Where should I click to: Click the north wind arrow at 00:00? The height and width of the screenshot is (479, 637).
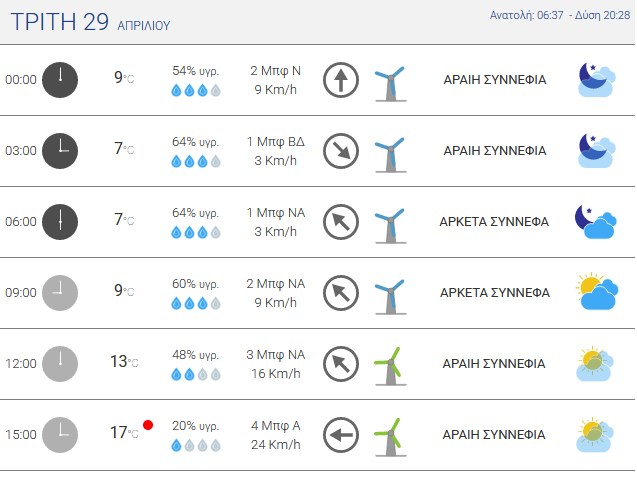coord(341,80)
